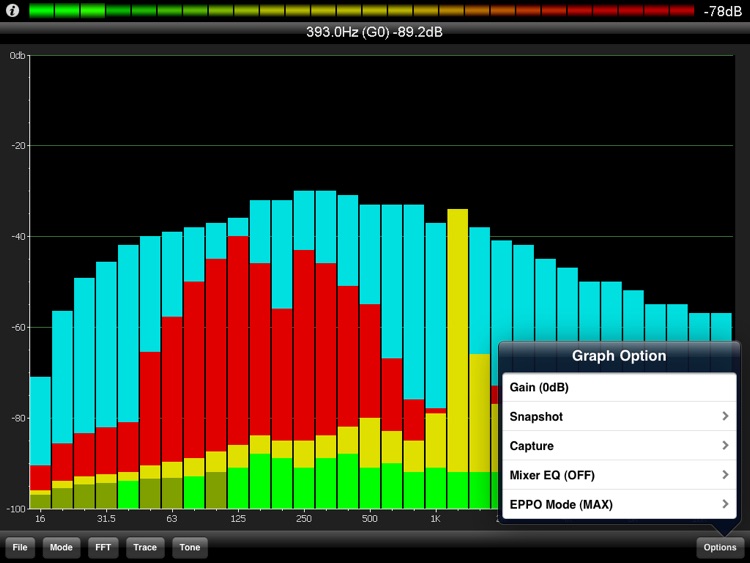Click the input level meter bar
Viewport: 750px width, 563px height.
point(362,11)
